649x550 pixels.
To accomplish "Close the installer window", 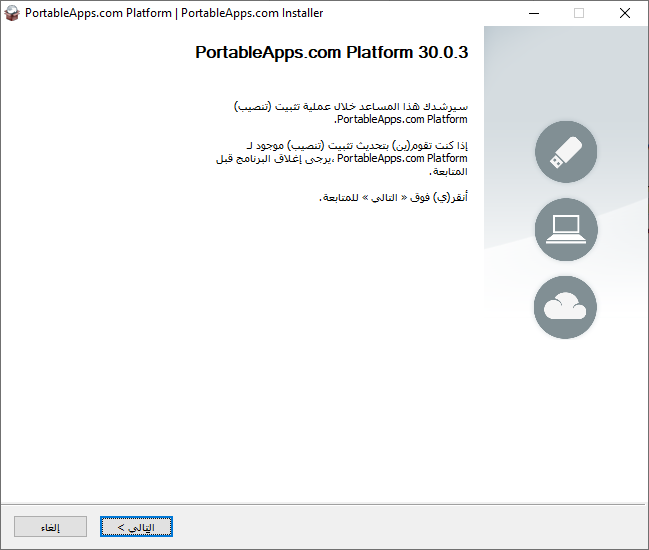I will (x=625, y=13).
